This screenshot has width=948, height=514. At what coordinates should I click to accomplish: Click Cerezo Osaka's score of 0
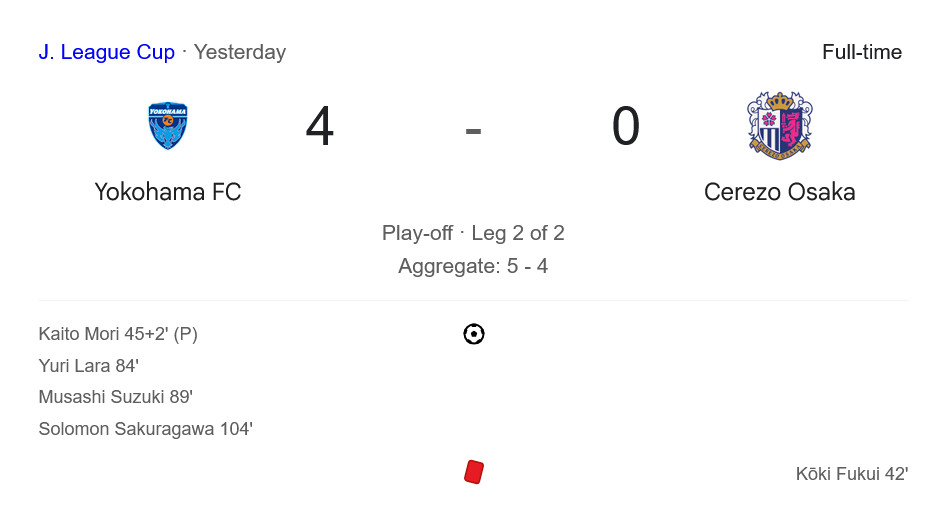point(626,127)
